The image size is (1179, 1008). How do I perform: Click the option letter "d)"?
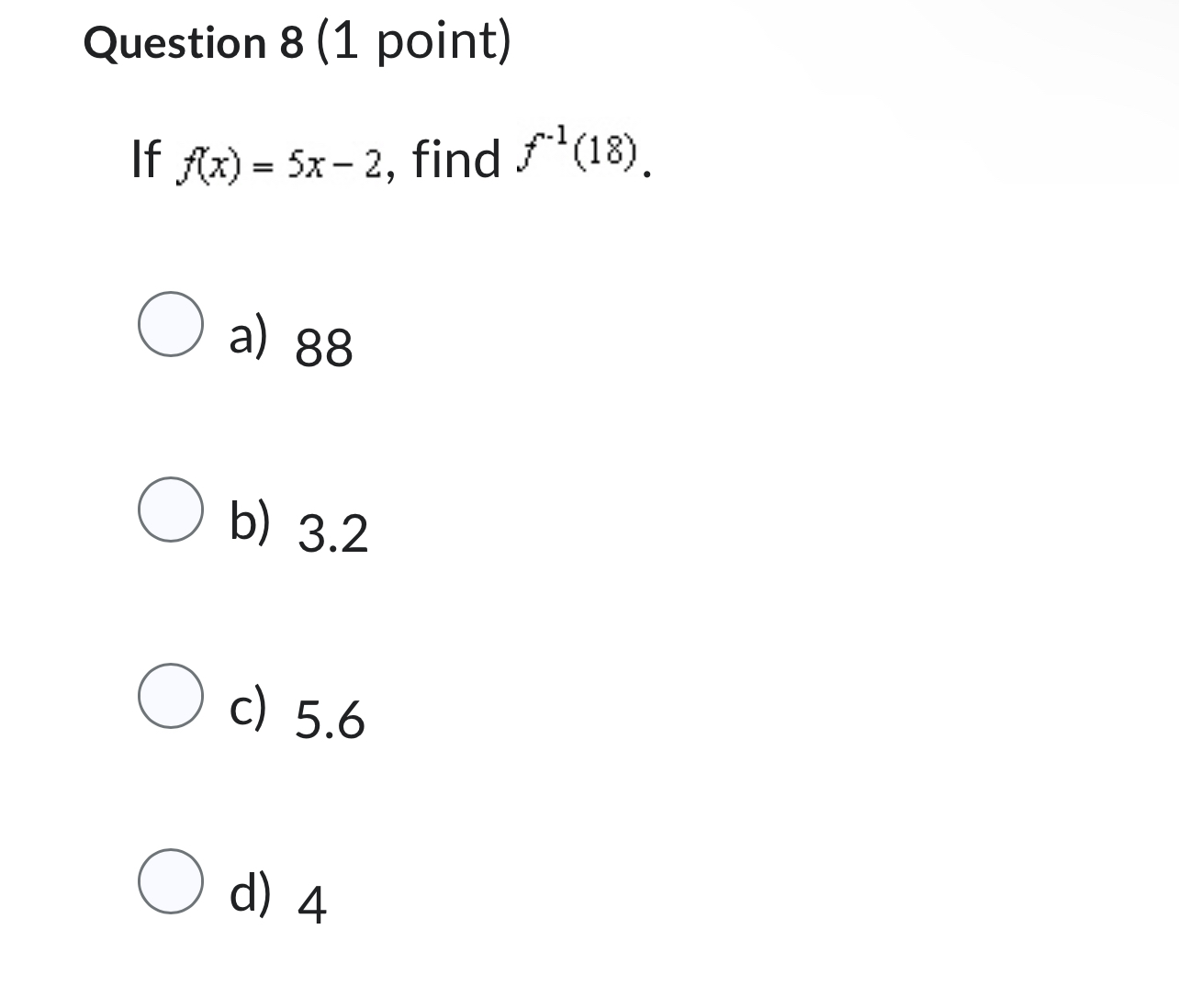coord(250,892)
